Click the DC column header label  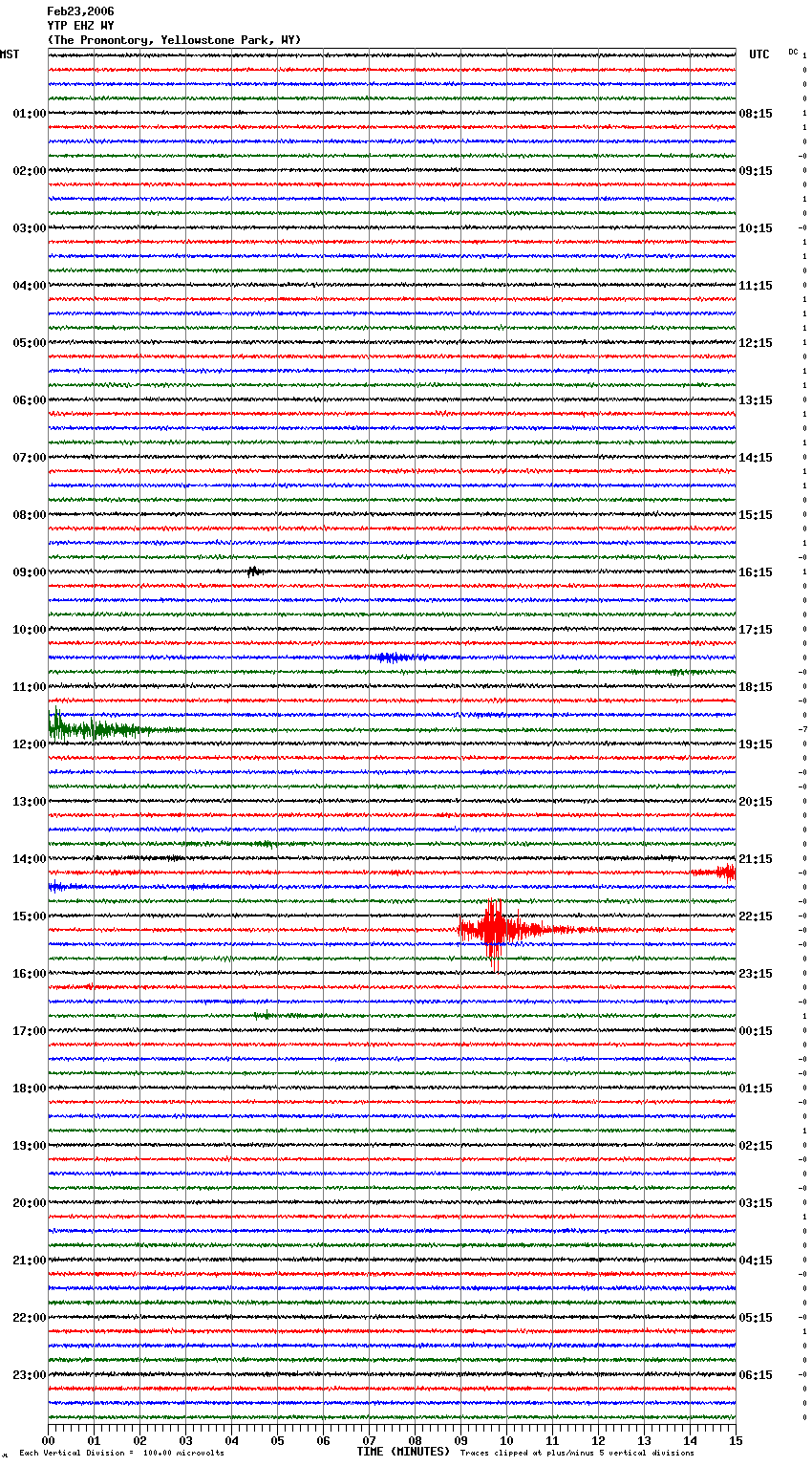(793, 52)
